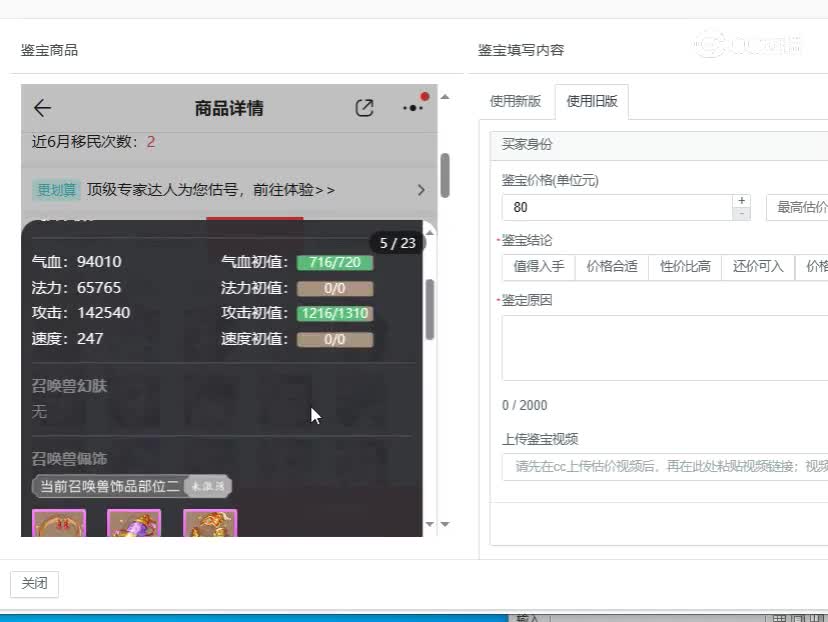Click the 气血初值 716/720 bar

[335, 262]
